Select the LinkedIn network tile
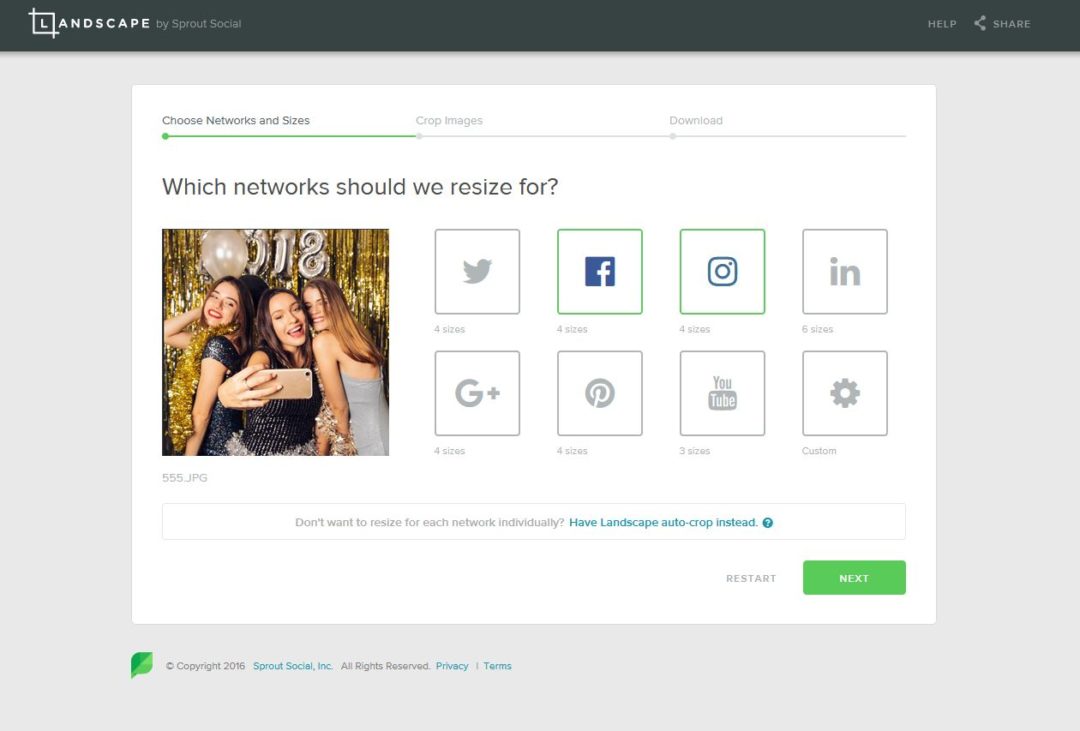Viewport: 1080px width, 731px height. click(844, 271)
